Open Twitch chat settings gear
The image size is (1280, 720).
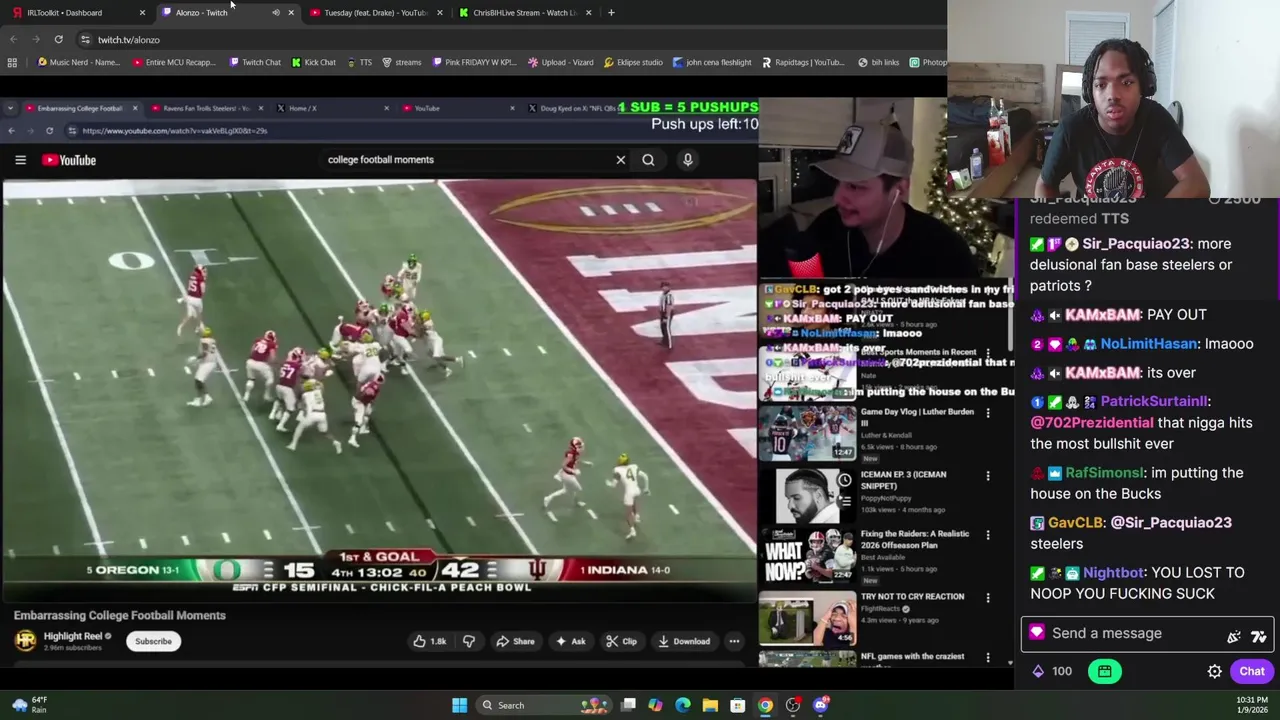click(x=1214, y=672)
